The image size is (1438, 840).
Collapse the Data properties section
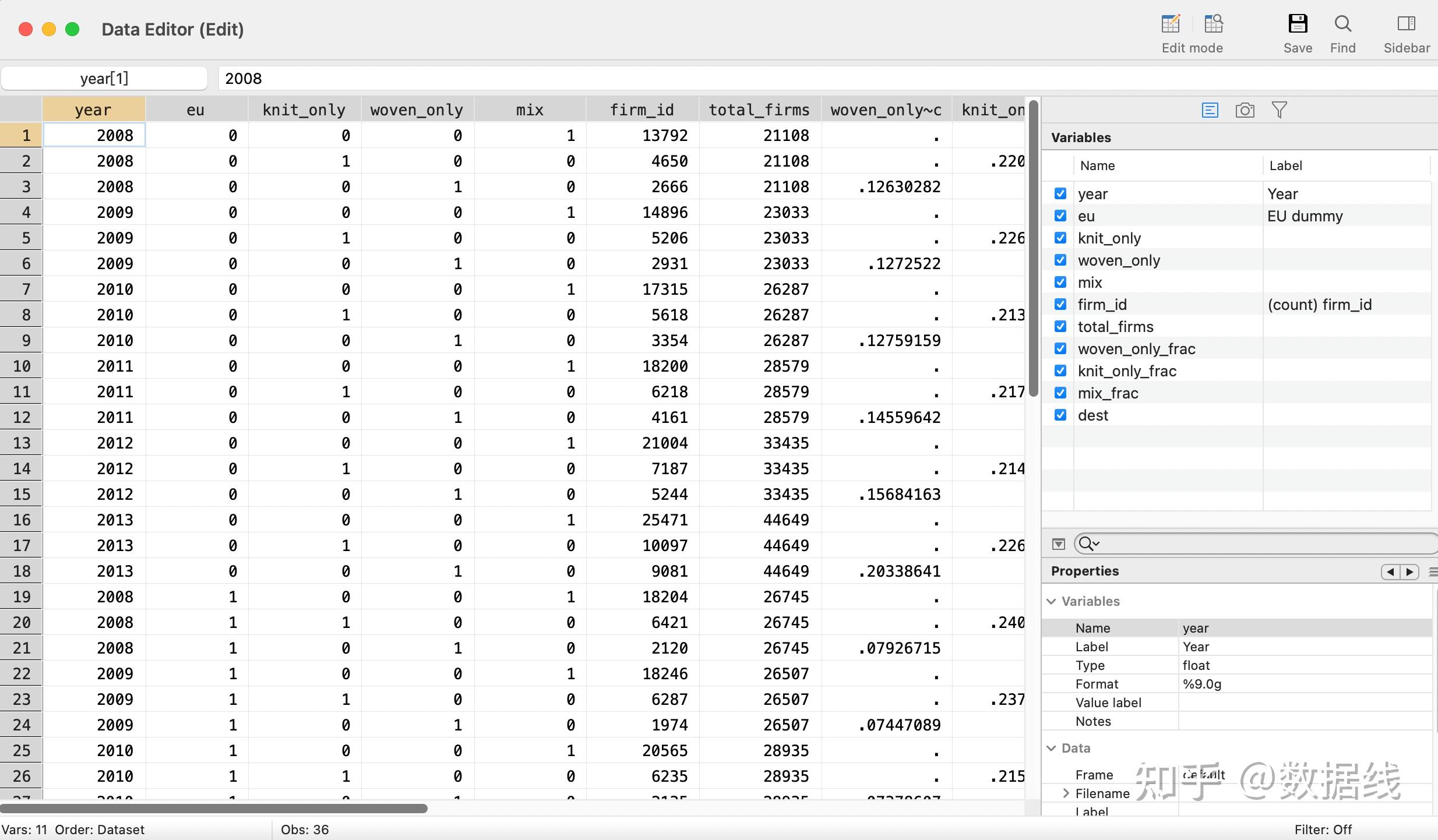(x=1052, y=748)
